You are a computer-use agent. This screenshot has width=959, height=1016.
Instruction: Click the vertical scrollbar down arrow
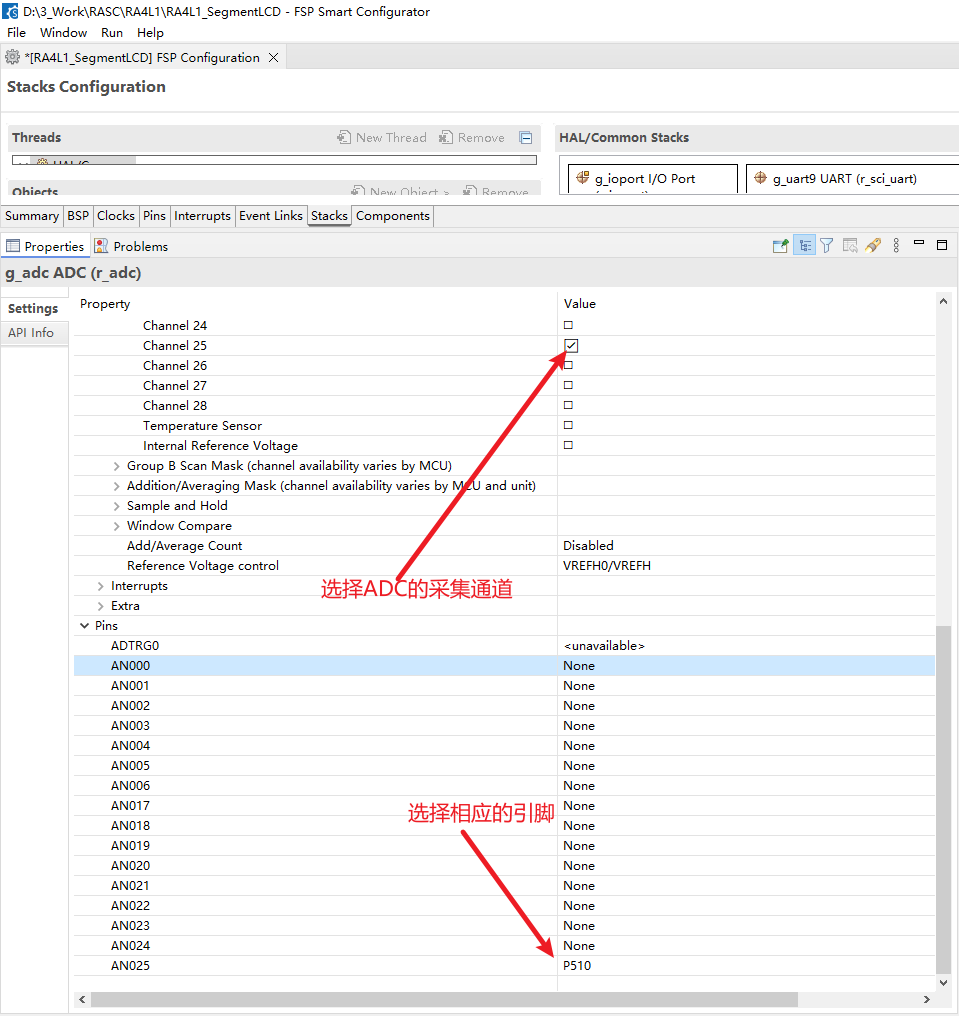943,982
